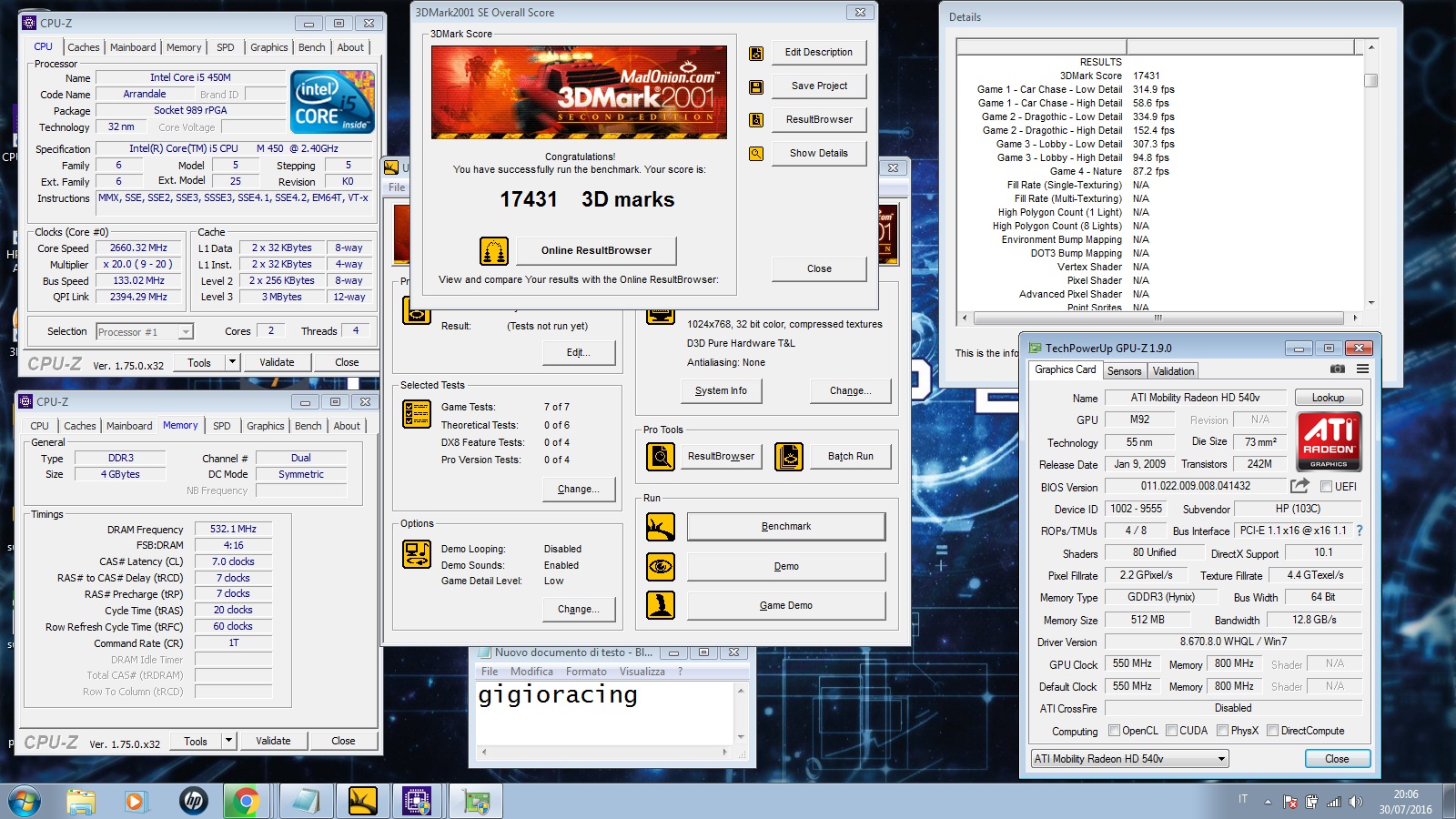Click the Demo eye icon in 3DMark

(661, 566)
